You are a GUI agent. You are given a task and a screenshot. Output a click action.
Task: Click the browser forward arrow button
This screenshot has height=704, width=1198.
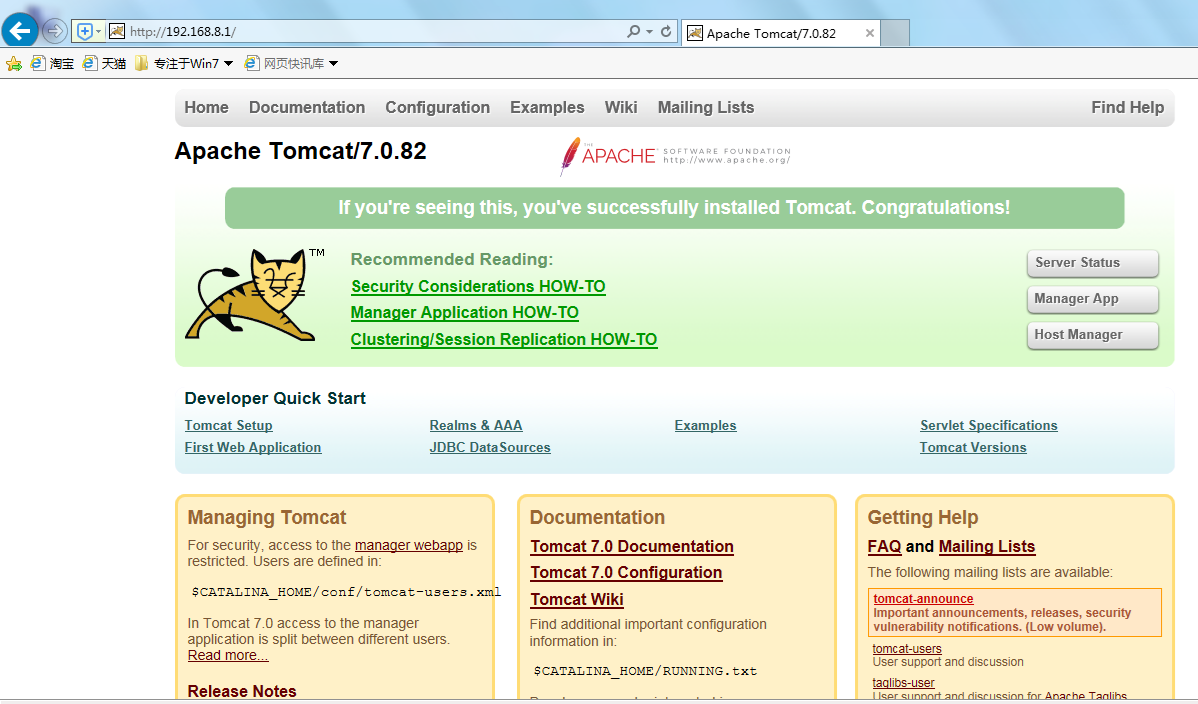tap(54, 31)
